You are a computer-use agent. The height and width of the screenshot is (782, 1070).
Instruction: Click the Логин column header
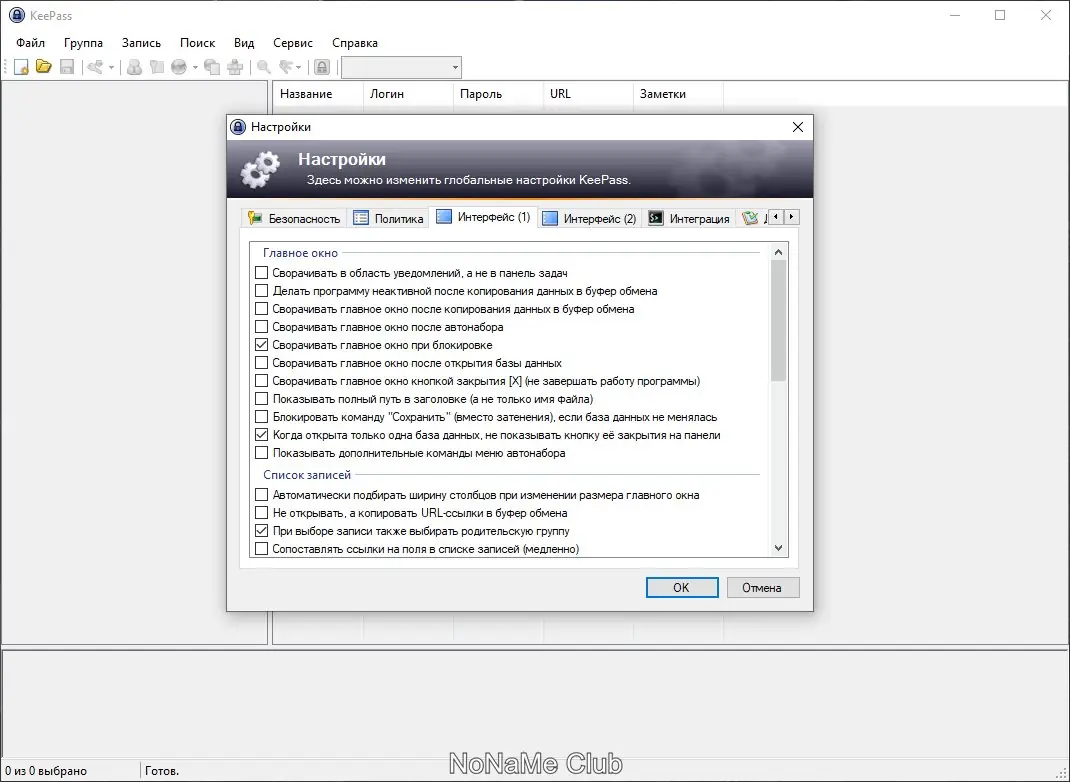click(x=408, y=94)
